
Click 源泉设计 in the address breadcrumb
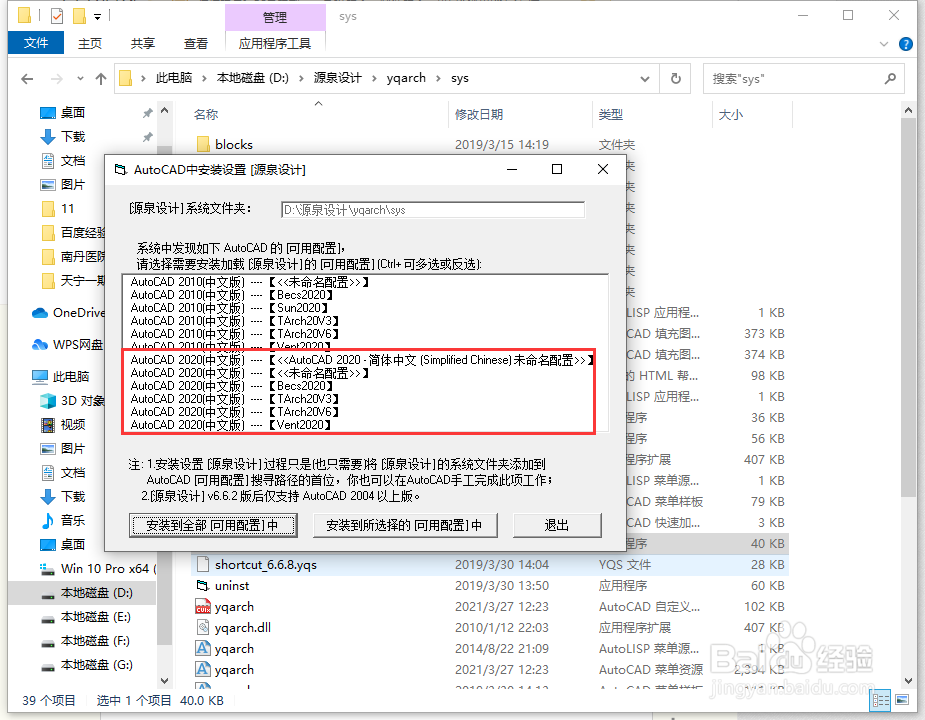337,78
